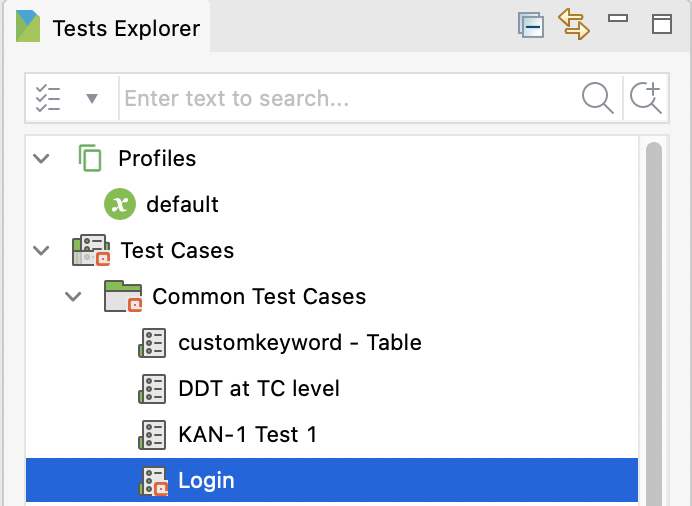Click the Profiles folder icon
The width and height of the screenshot is (692, 506).
(90, 158)
